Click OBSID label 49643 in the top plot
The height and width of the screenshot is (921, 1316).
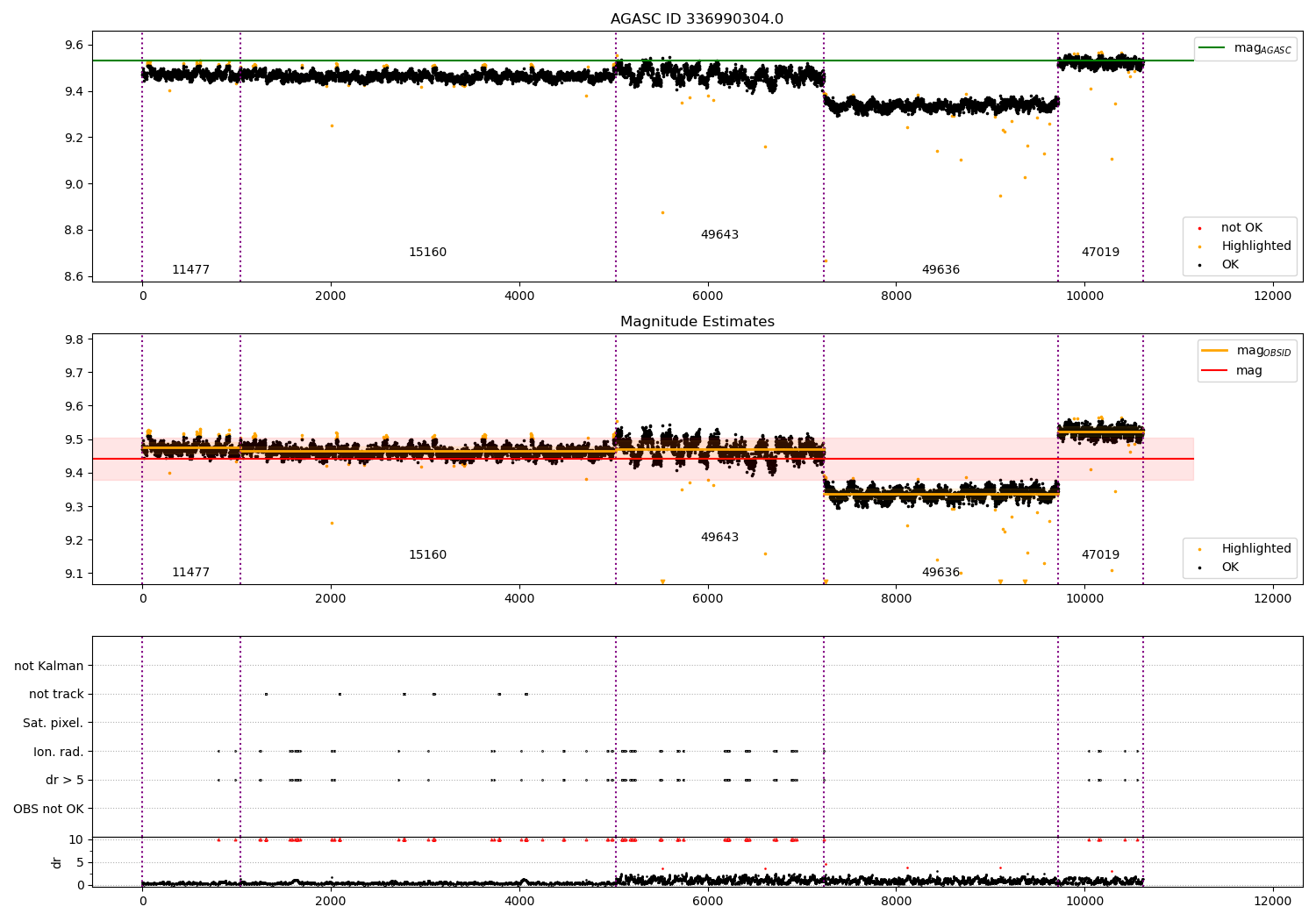coord(719,235)
